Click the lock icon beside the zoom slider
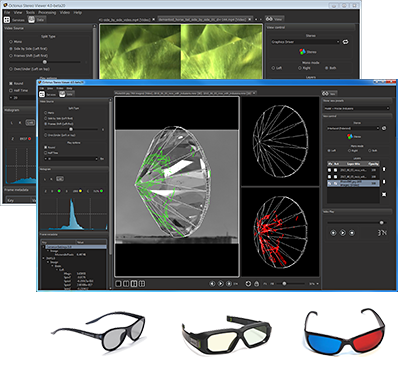Image resolution: width=398 pixels, height=370 pixels. 257,284
